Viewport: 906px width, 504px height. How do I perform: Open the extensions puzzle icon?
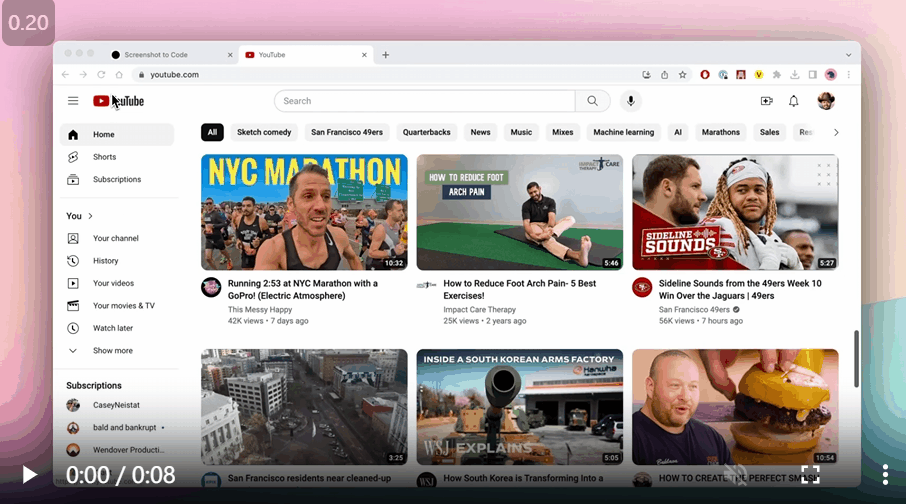point(777,75)
